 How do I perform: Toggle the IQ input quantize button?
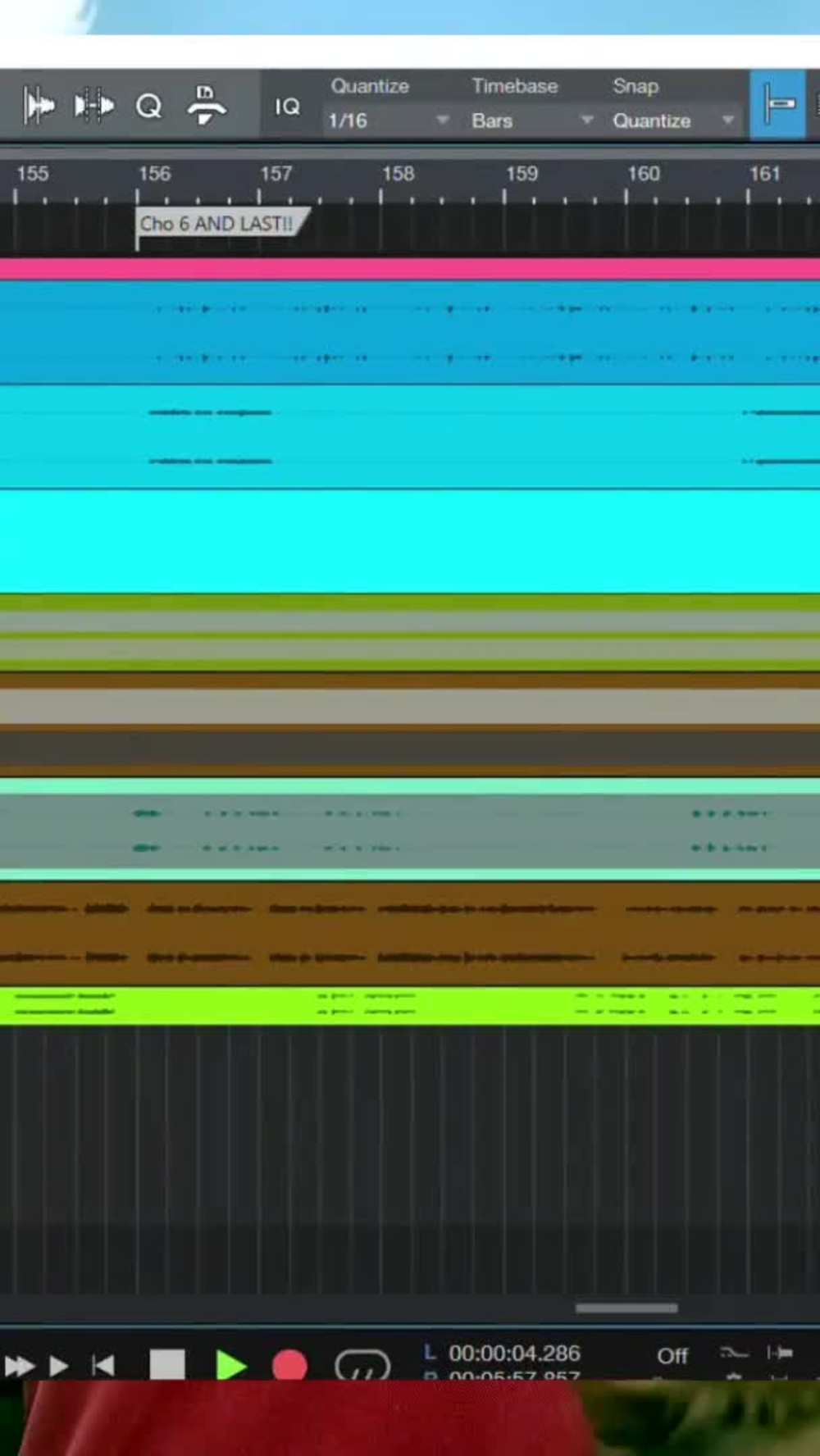287,107
